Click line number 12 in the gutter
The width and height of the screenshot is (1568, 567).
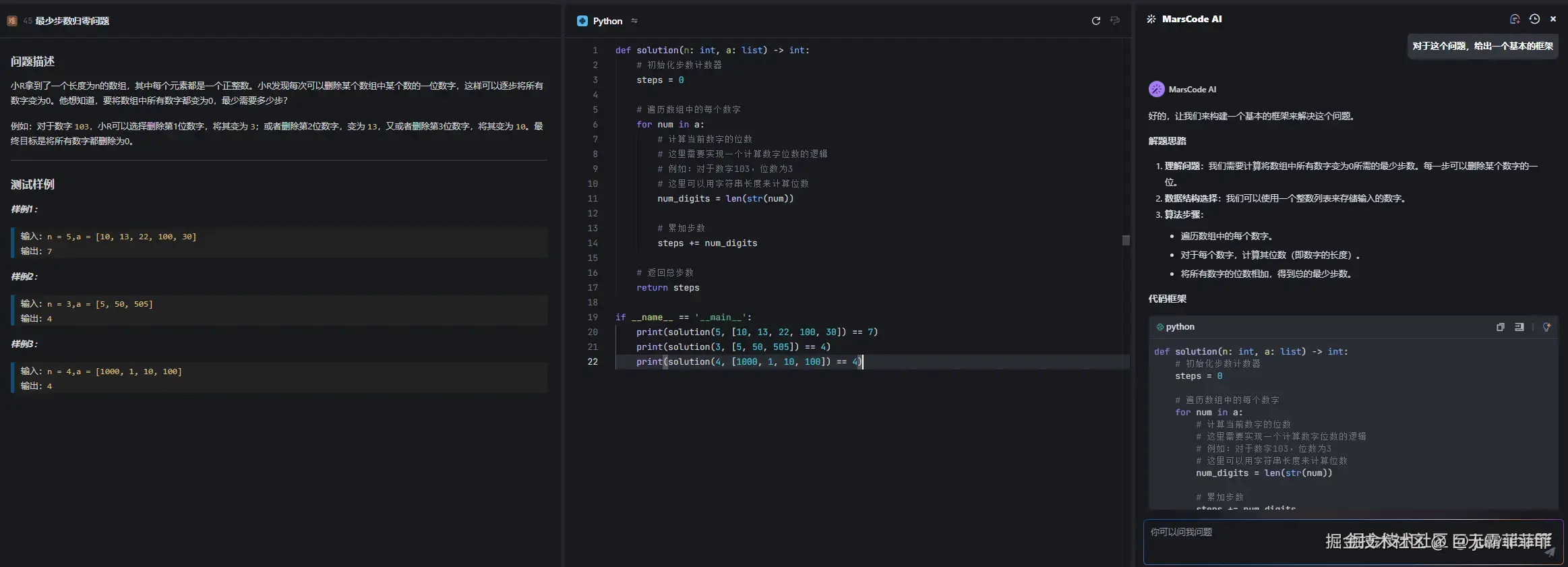[592, 213]
